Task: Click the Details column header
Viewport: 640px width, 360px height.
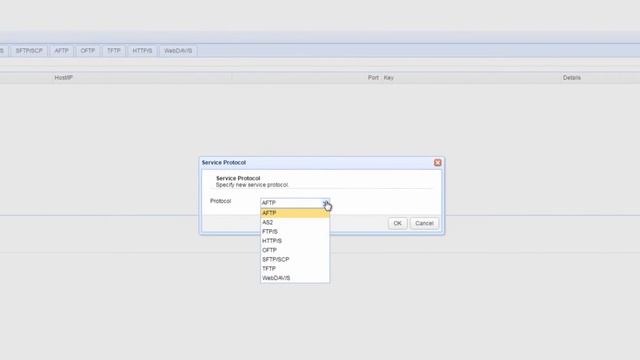Action: pos(571,78)
